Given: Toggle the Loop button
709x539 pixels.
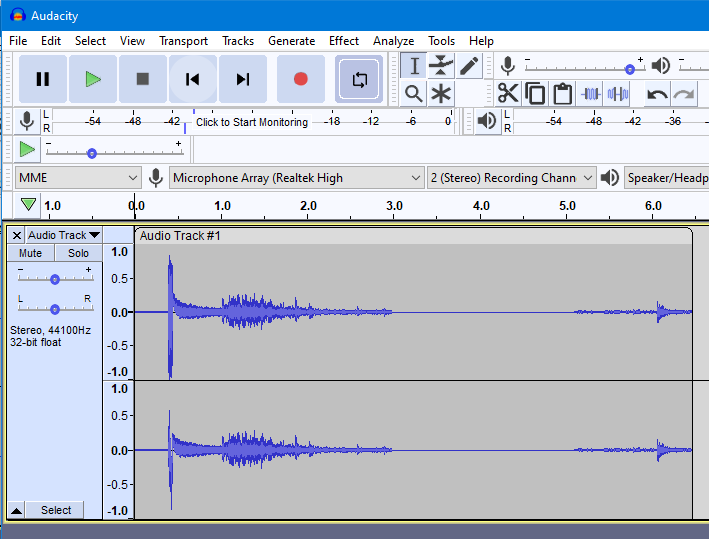Looking at the screenshot, I should pyautogui.click(x=359, y=79).
